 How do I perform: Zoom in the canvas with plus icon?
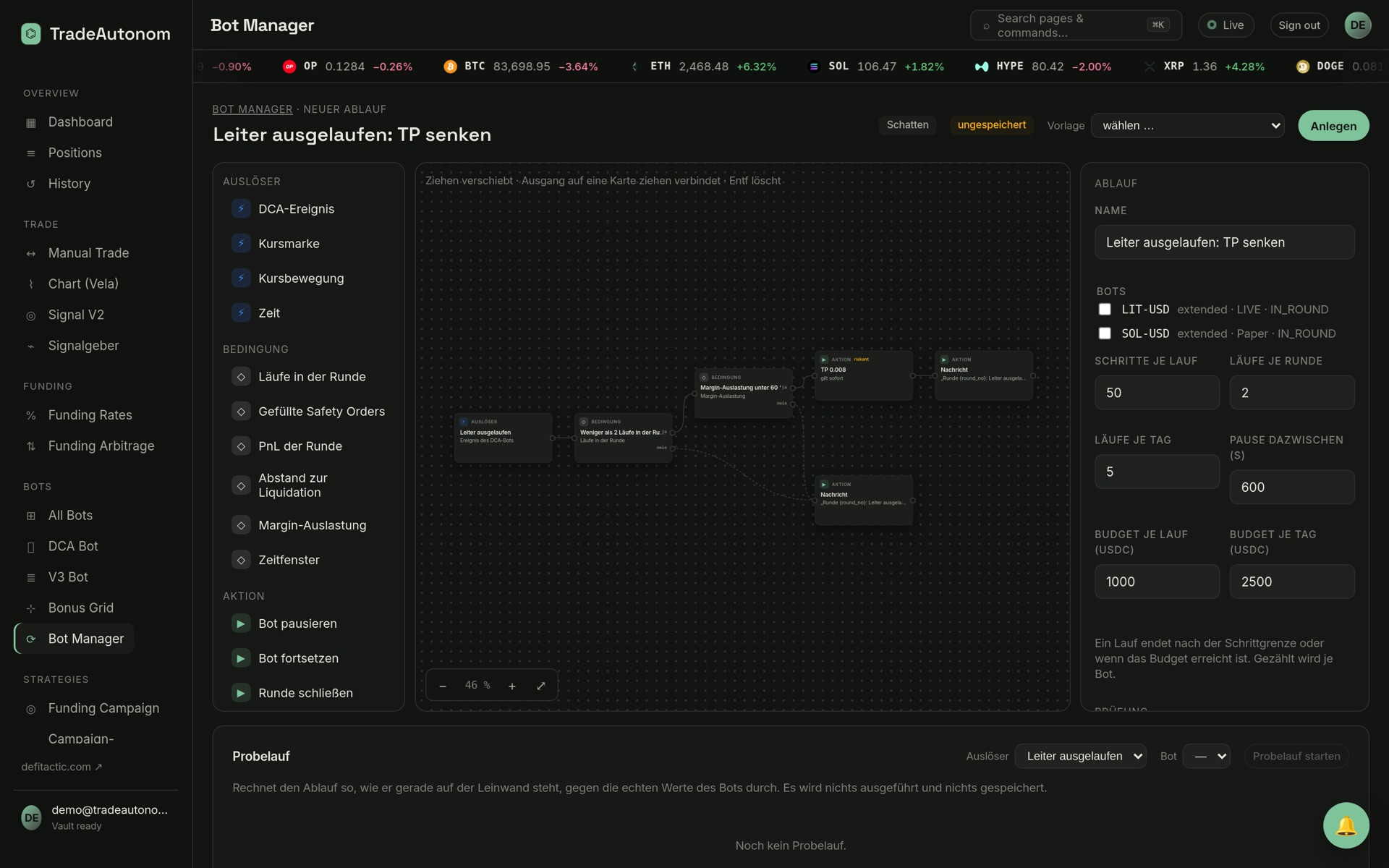(x=512, y=686)
